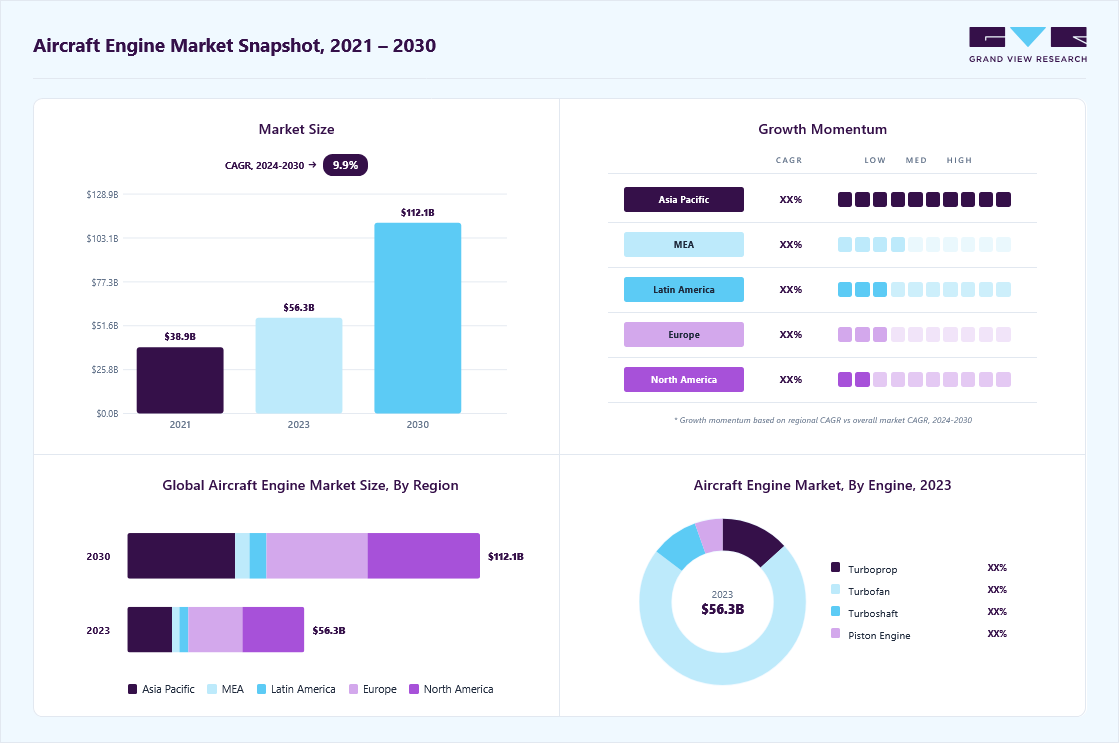Click the MED momentum column header
Screen dimensions: 1120x743
pos(916,160)
